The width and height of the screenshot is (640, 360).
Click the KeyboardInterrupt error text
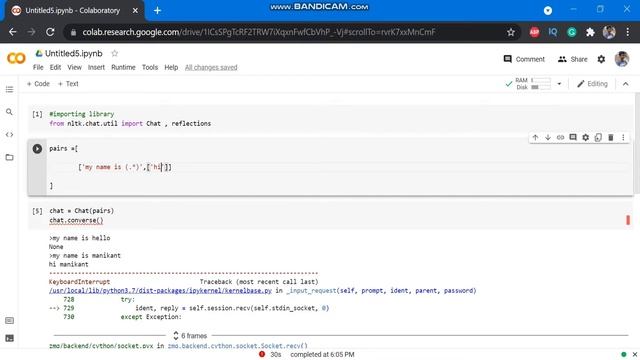[79, 282]
